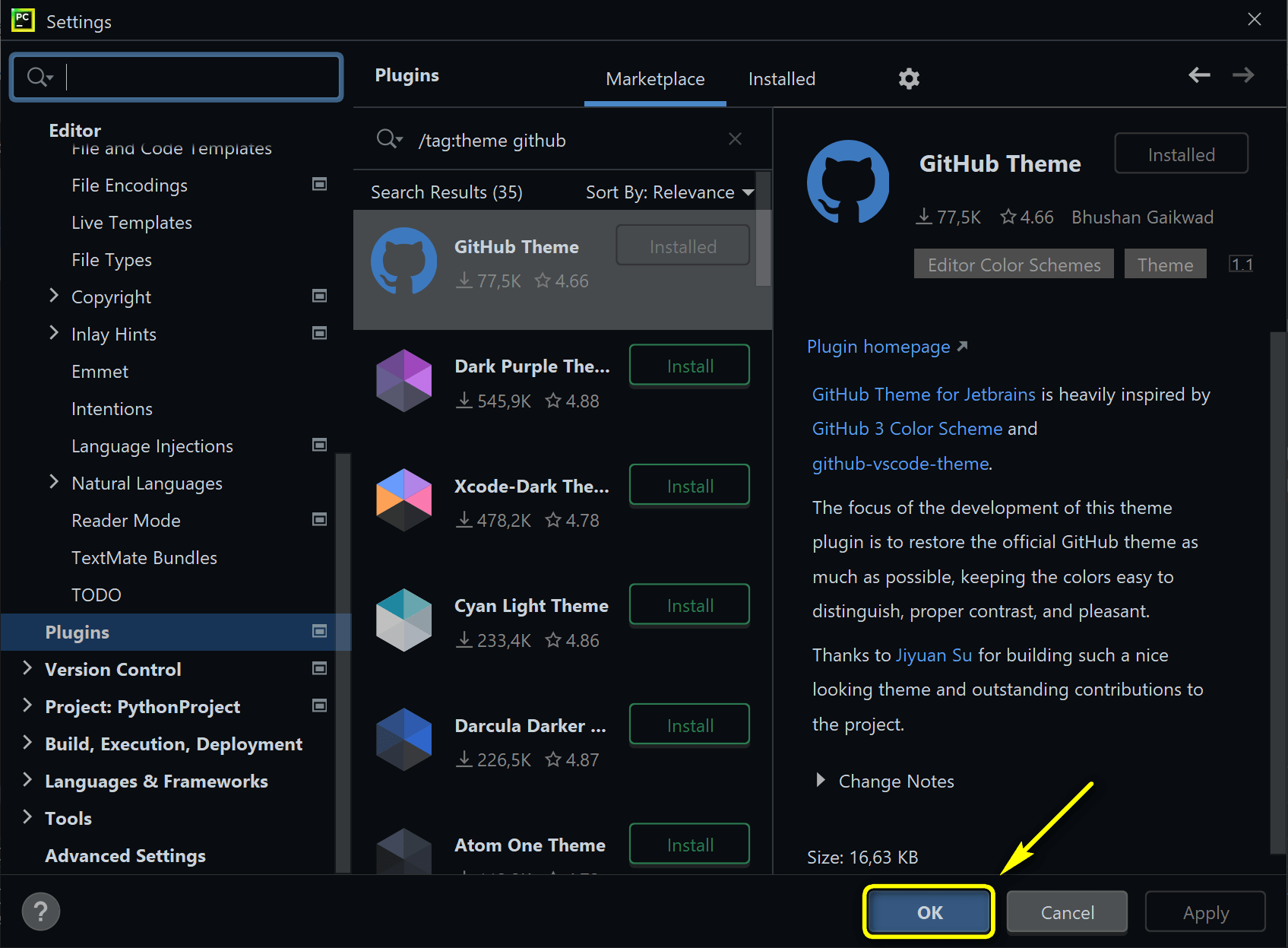
Task: Click the GitHub Theme list logo
Action: click(403, 261)
